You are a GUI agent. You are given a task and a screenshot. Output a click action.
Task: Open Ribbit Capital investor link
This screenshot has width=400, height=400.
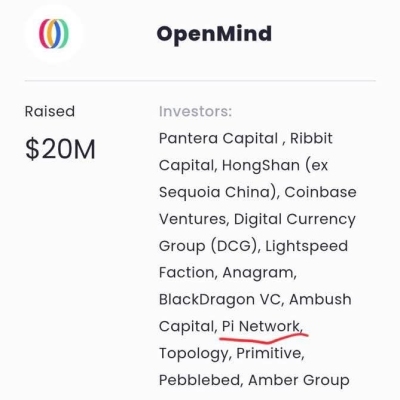311,138
